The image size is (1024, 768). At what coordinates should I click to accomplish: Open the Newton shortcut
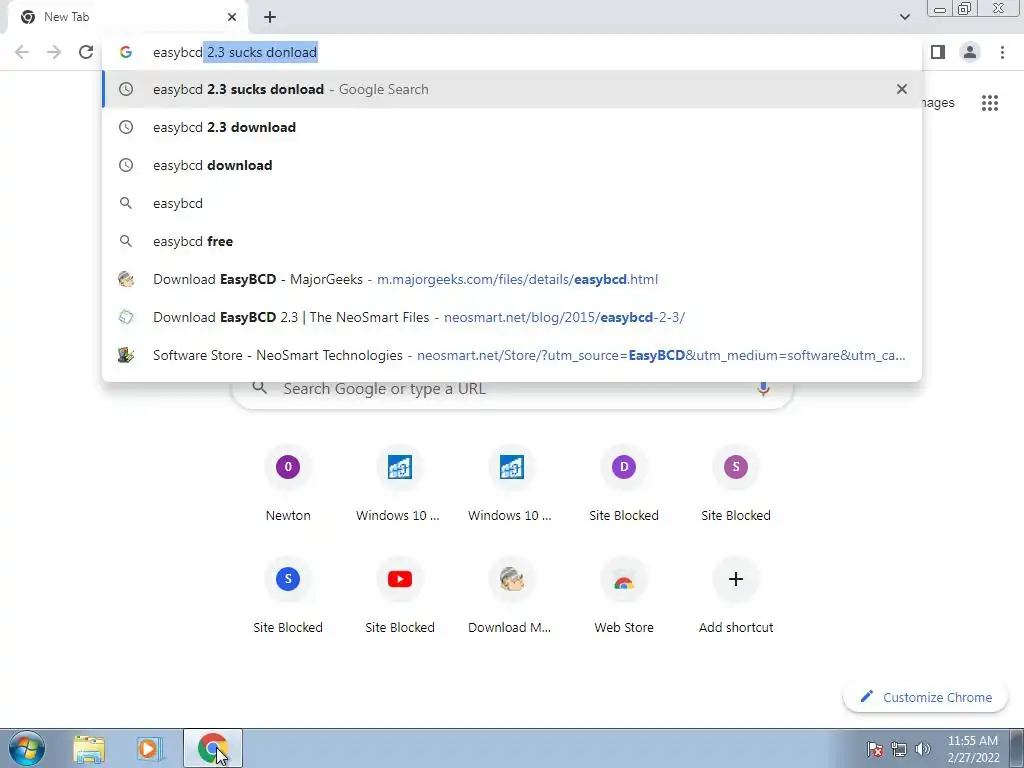(288, 483)
